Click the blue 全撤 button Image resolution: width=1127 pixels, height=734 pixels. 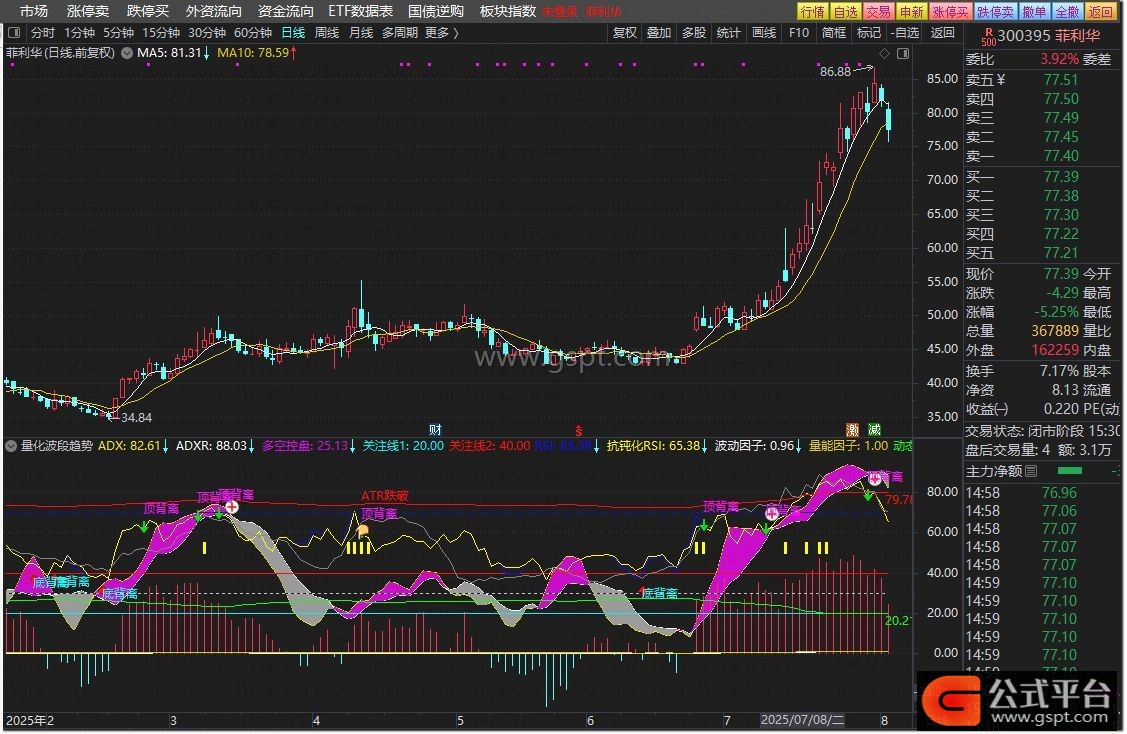tap(1067, 12)
